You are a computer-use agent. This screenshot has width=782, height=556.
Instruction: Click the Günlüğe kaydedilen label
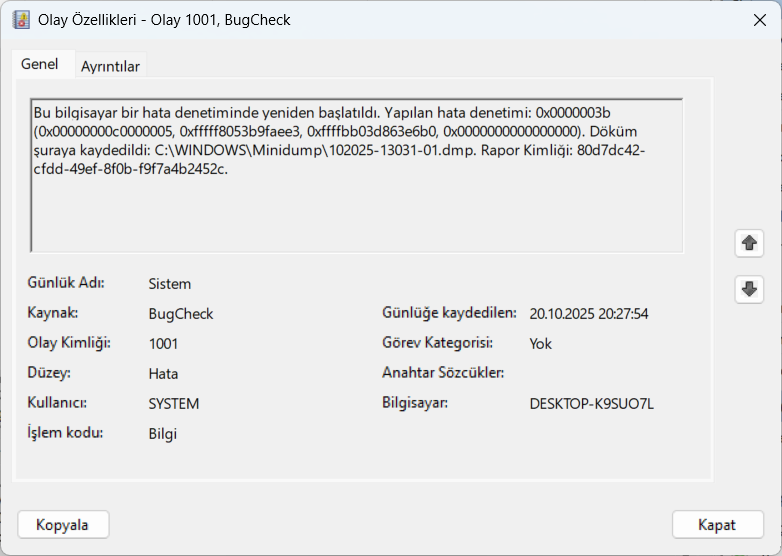point(449,313)
